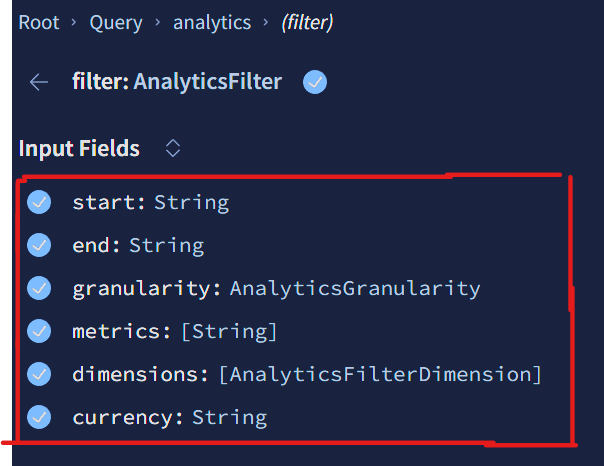
Task: Toggle checkmark next to filter: AnalyticsFilter heading
Action: click(315, 82)
